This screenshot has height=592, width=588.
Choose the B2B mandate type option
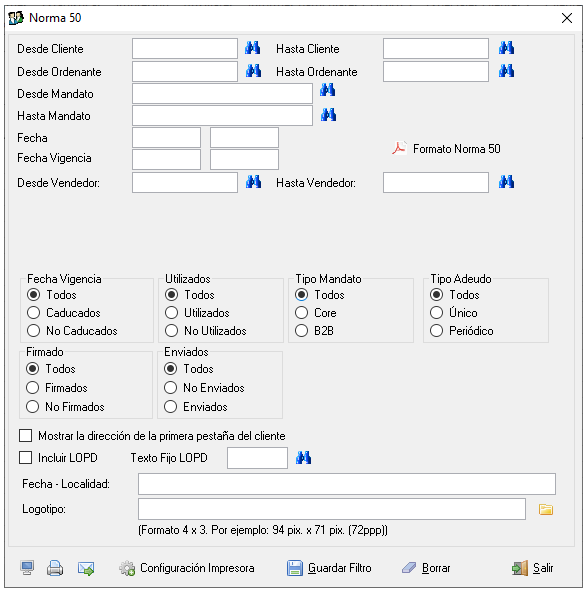[x=314, y=331]
